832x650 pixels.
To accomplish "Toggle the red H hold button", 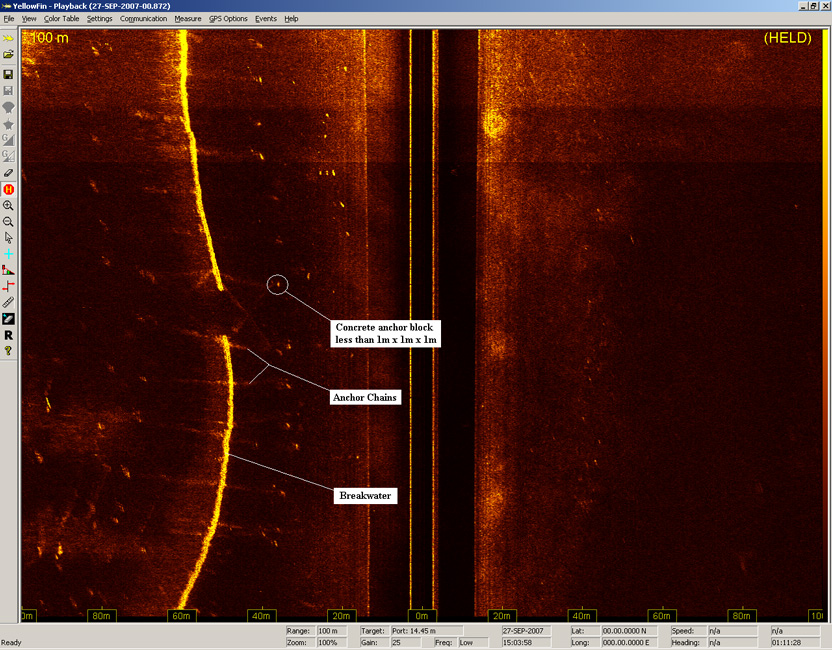I will [x=8, y=190].
